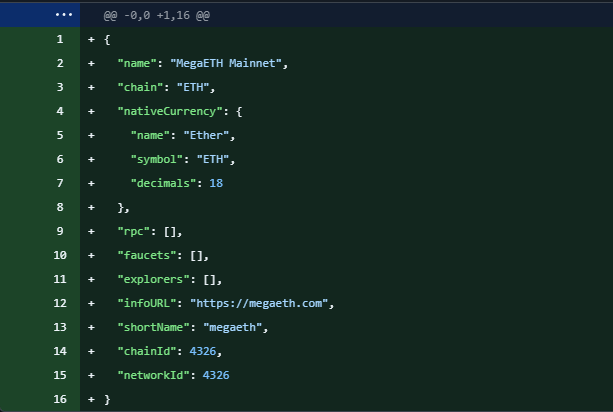613x412 pixels.
Task: Select line number 11
Action: click(60, 279)
